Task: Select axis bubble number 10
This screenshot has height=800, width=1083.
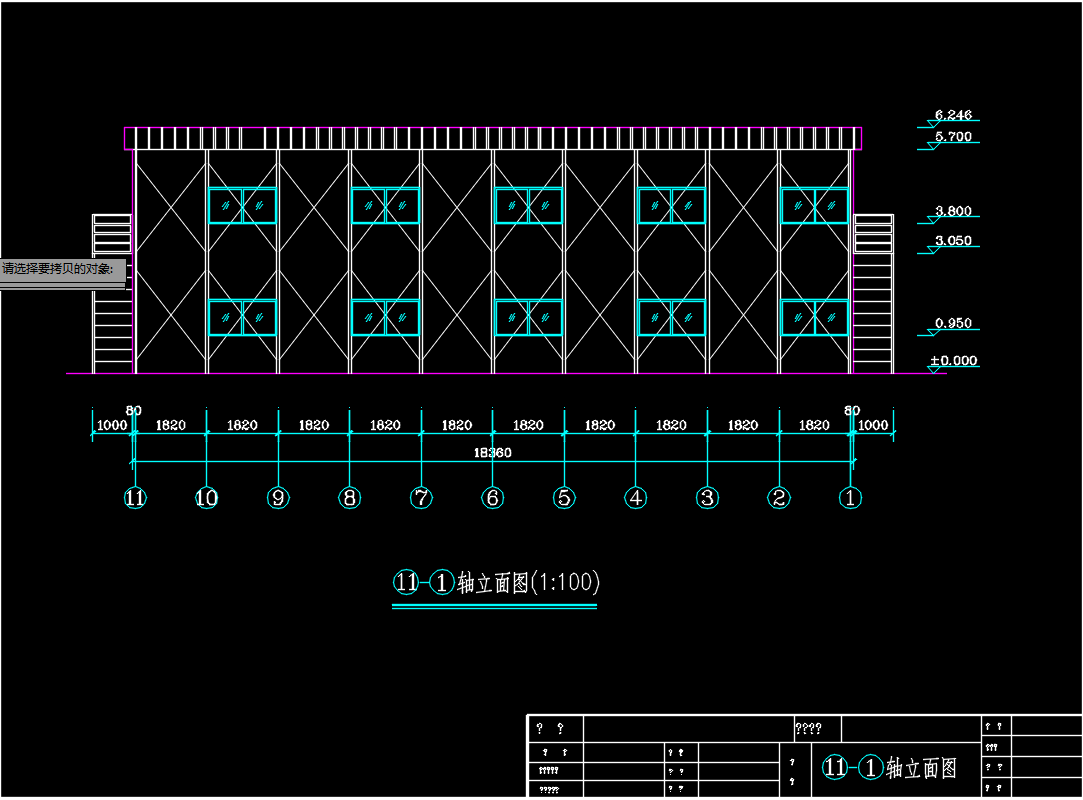Action: [207, 497]
